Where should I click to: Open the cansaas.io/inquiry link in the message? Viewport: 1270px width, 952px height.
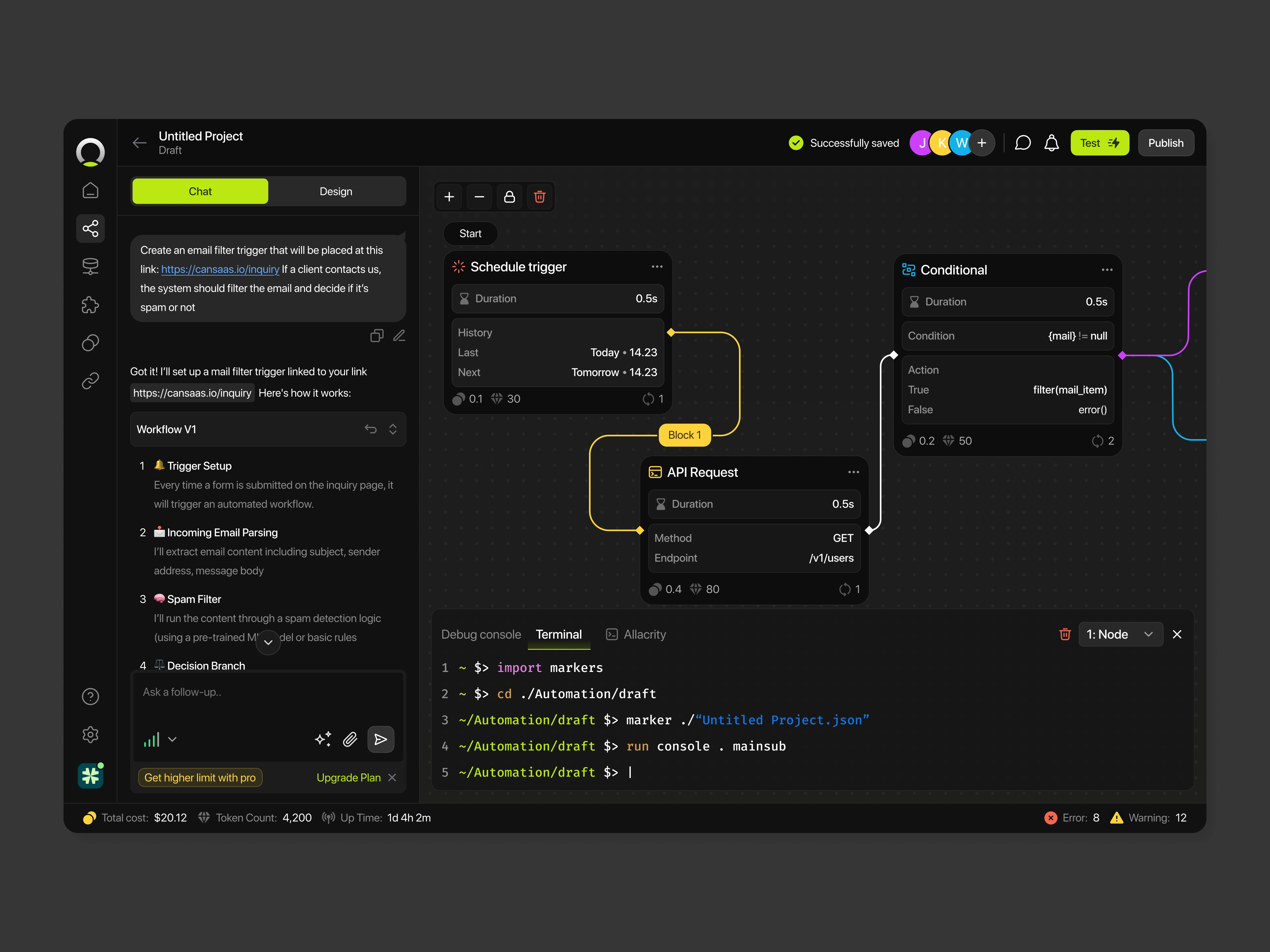(220, 269)
